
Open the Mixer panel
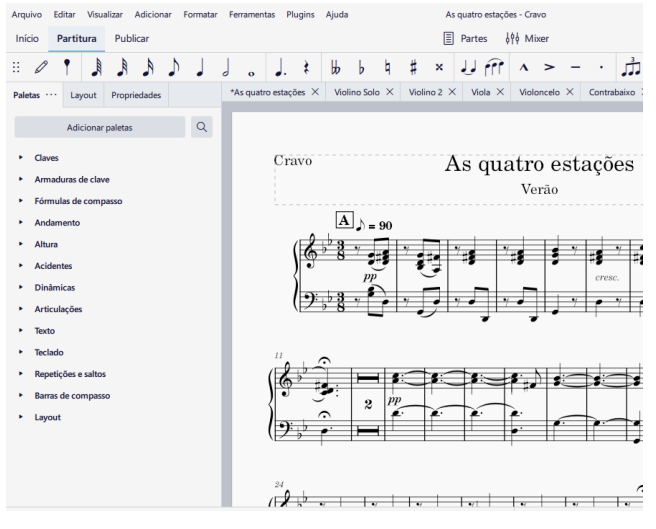527,39
